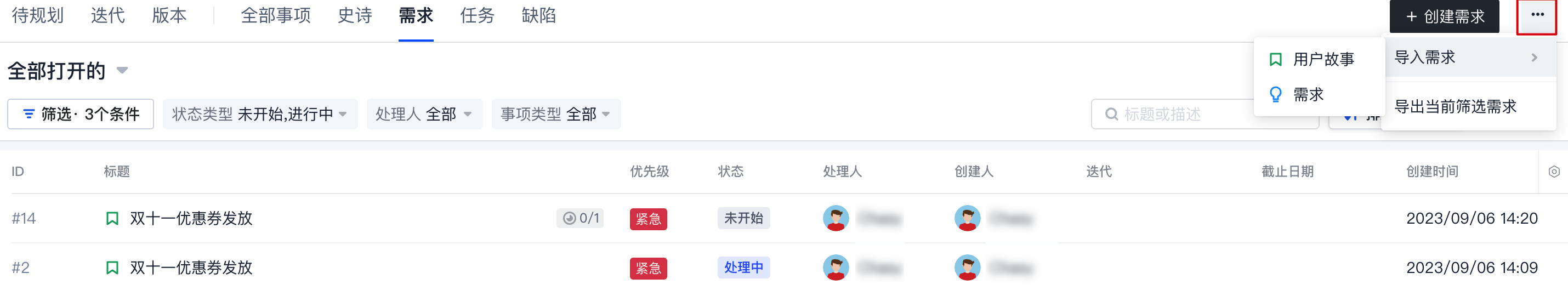Switch to the 史诗 tab

tap(355, 16)
